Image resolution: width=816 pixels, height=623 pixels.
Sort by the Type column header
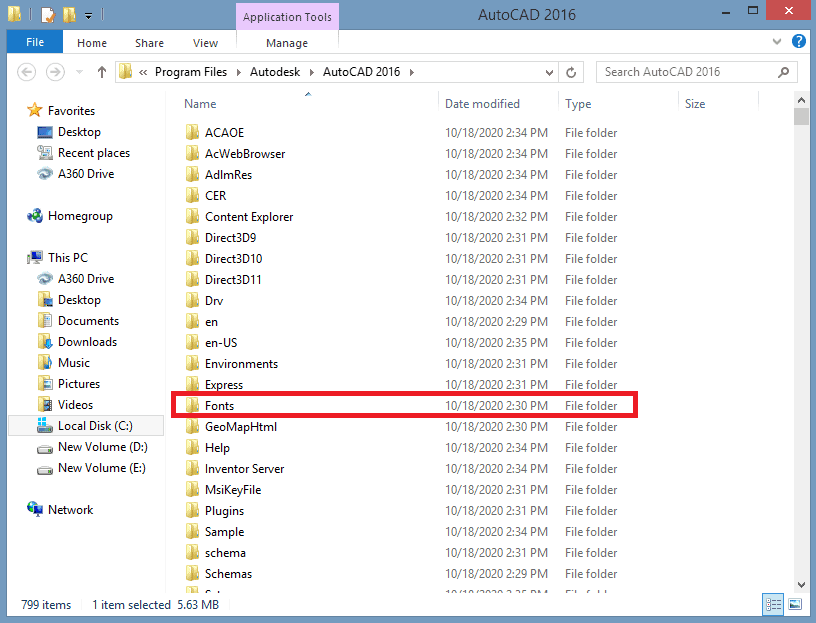point(578,104)
